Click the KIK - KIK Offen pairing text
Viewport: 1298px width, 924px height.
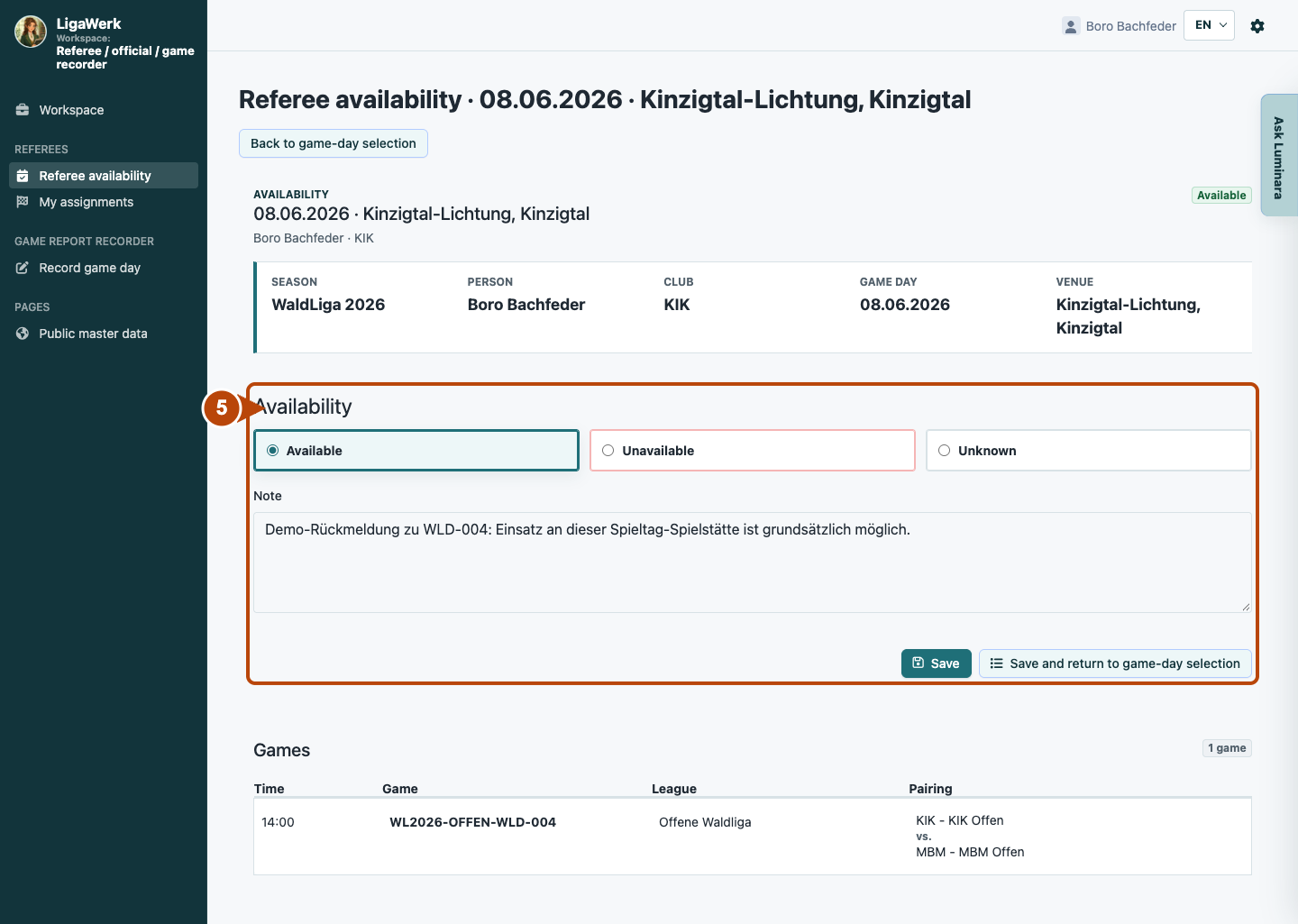pos(960,820)
